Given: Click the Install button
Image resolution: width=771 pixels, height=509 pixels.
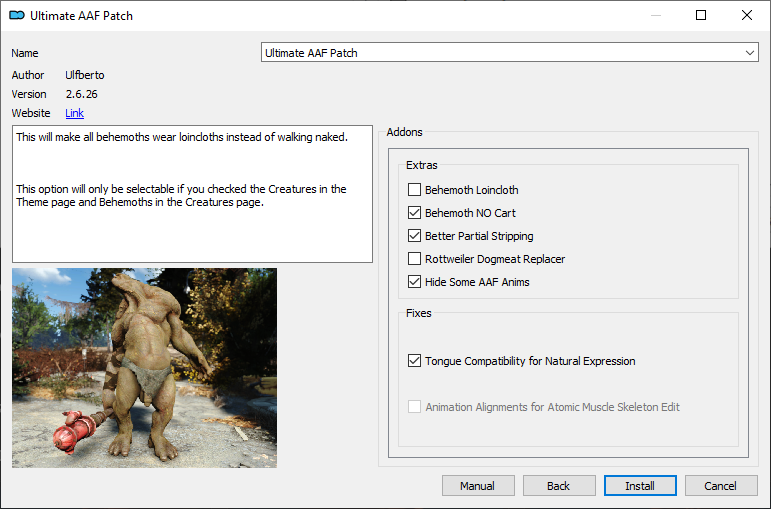Looking at the screenshot, I should [x=640, y=486].
